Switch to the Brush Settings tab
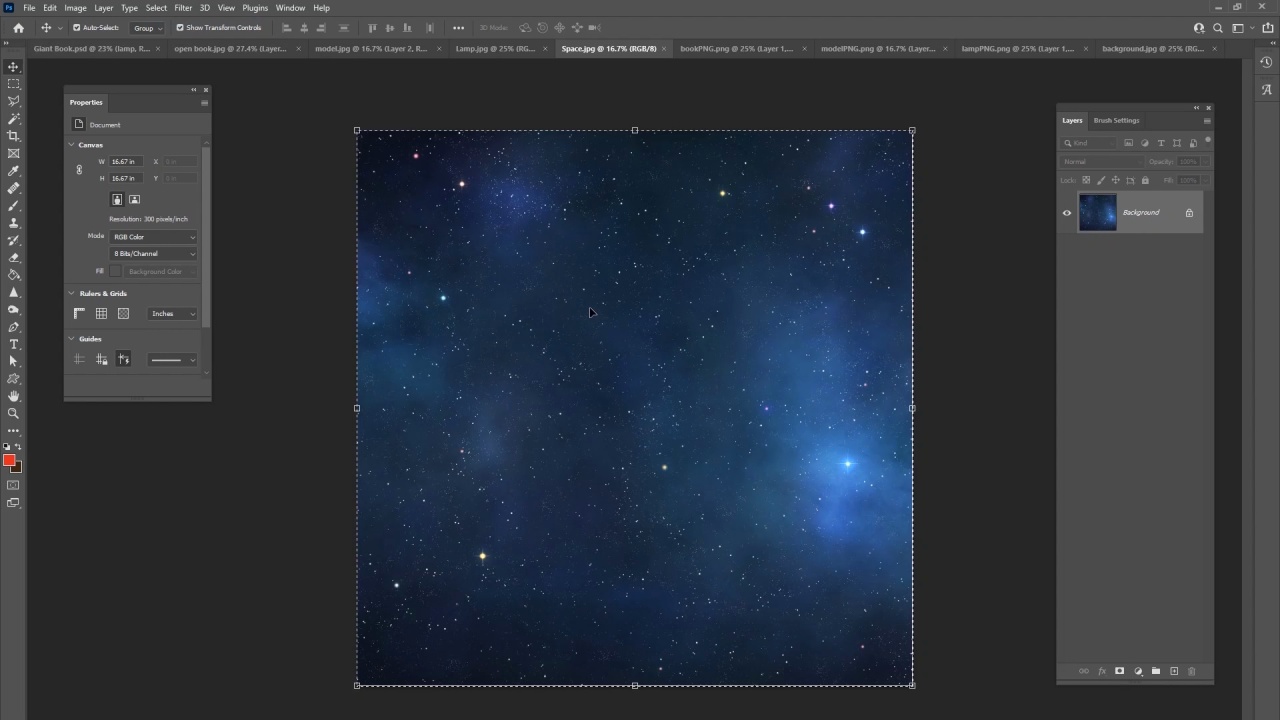This screenshot has width=1280, height=720. pyautogui.click(x=1116, y=120)
